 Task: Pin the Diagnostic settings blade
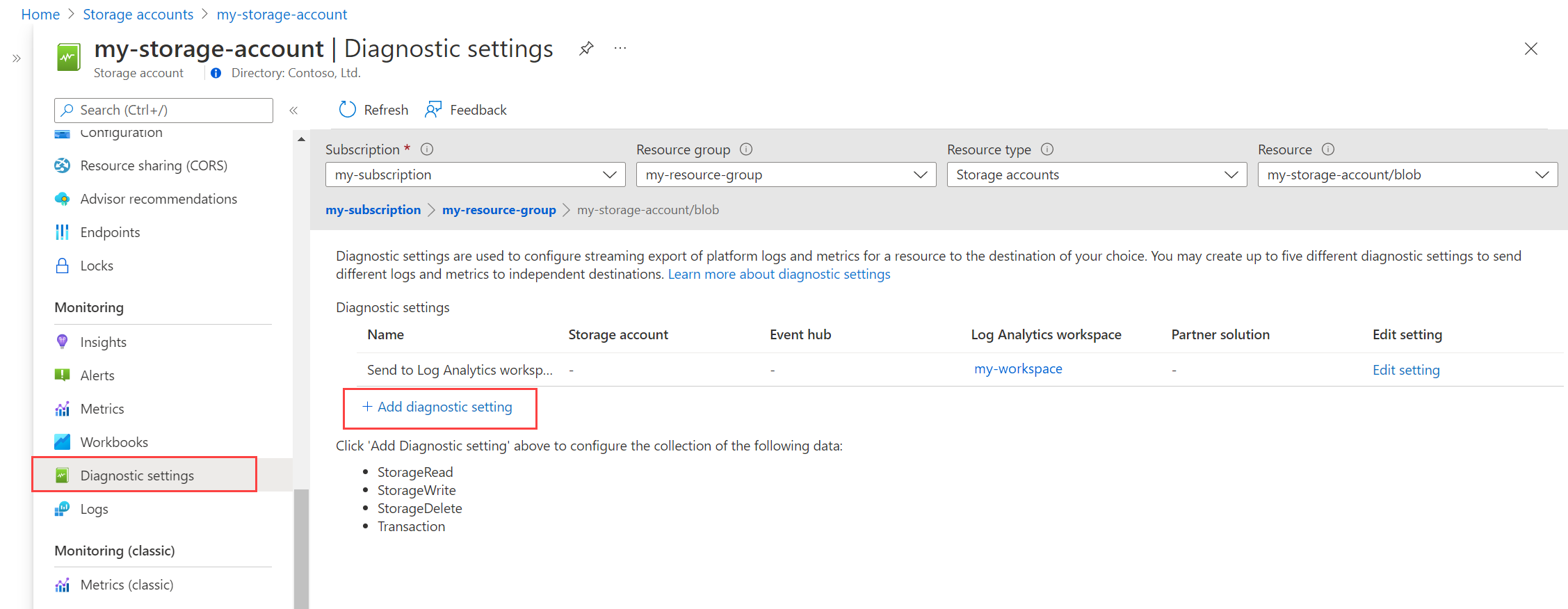(586, 49)
